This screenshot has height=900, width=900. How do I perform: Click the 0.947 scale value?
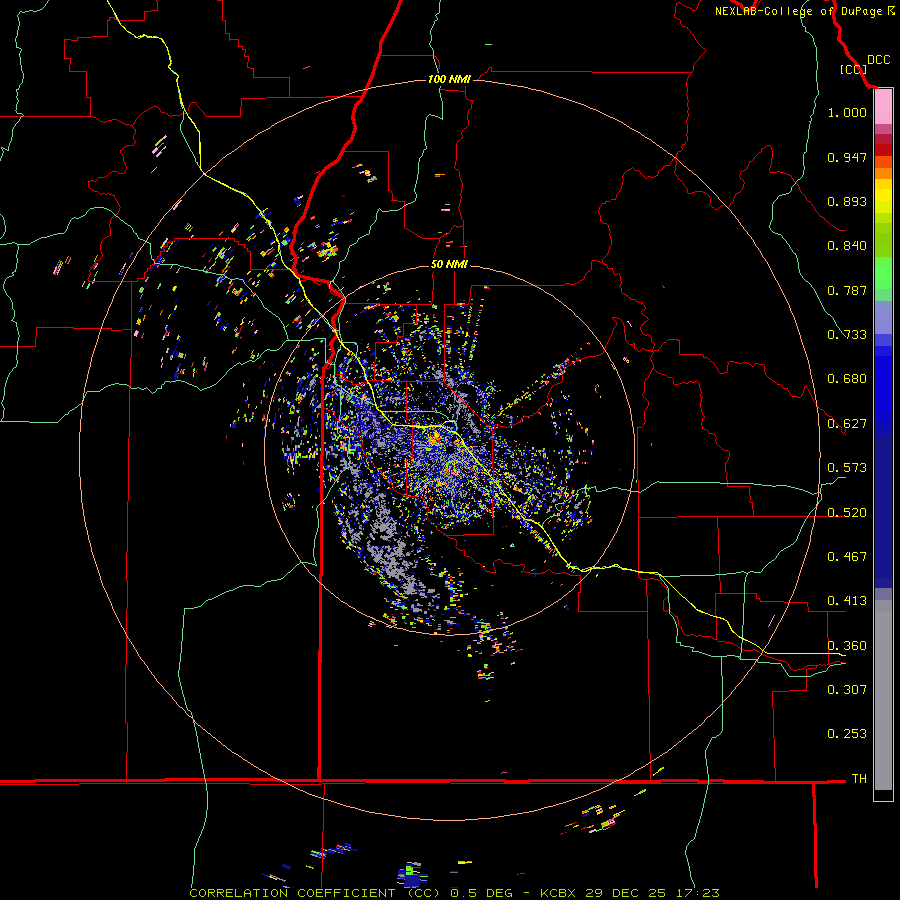[847, 157]
